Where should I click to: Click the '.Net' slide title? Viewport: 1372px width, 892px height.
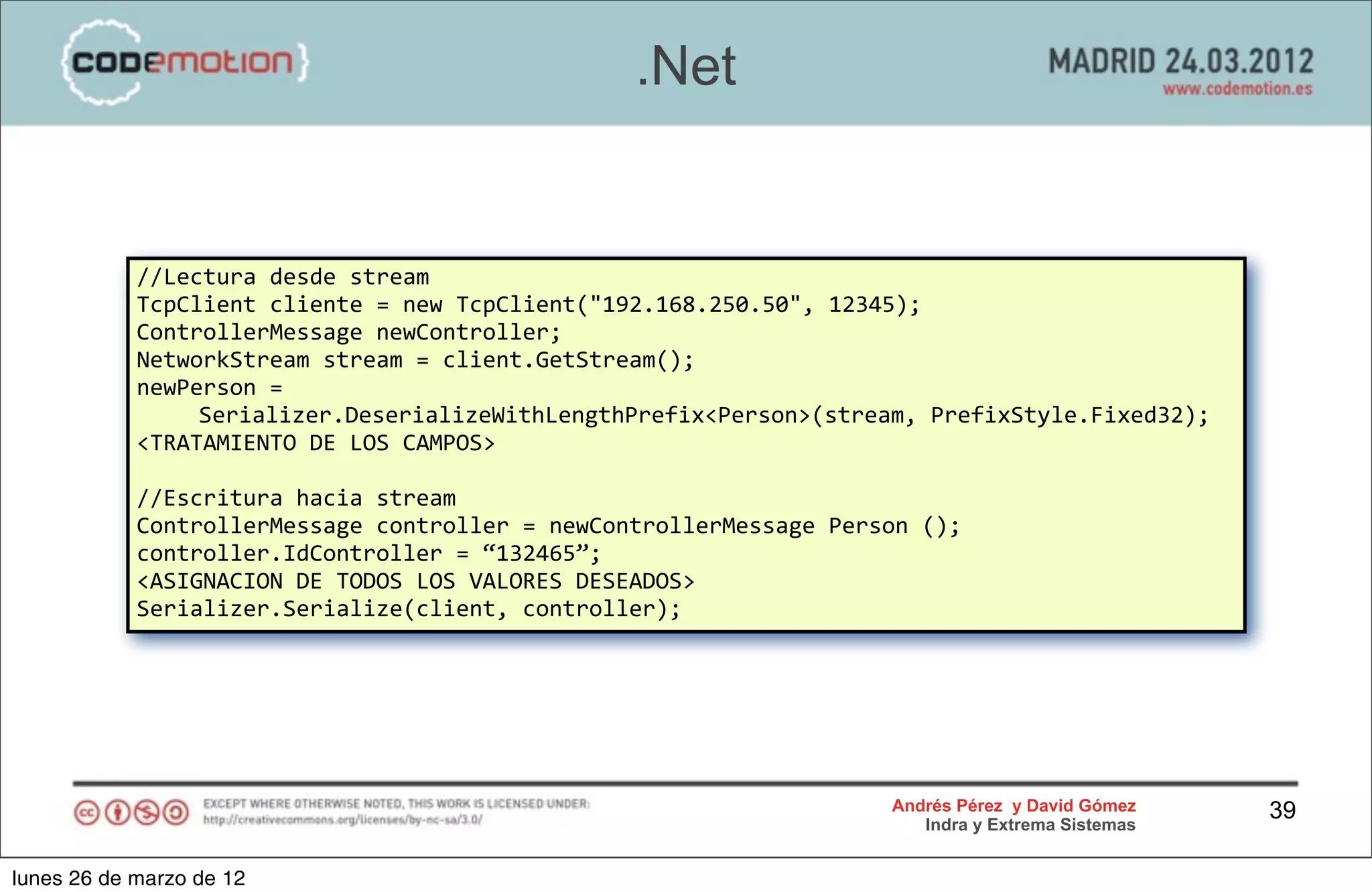coord(687,66)
